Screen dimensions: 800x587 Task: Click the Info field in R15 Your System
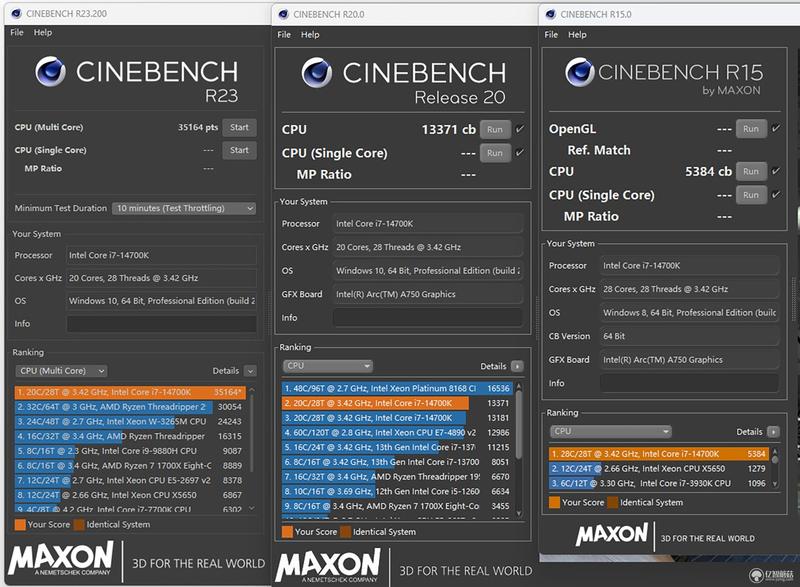pyautogui.click(x=689, y=383)
